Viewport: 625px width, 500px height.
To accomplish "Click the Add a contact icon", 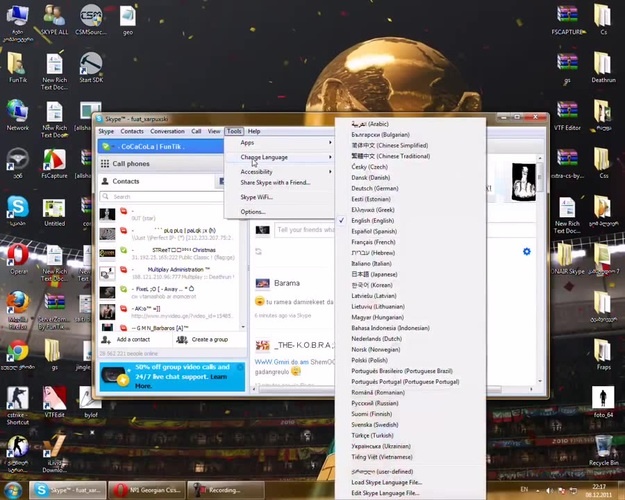I will (x=106, y=339).
